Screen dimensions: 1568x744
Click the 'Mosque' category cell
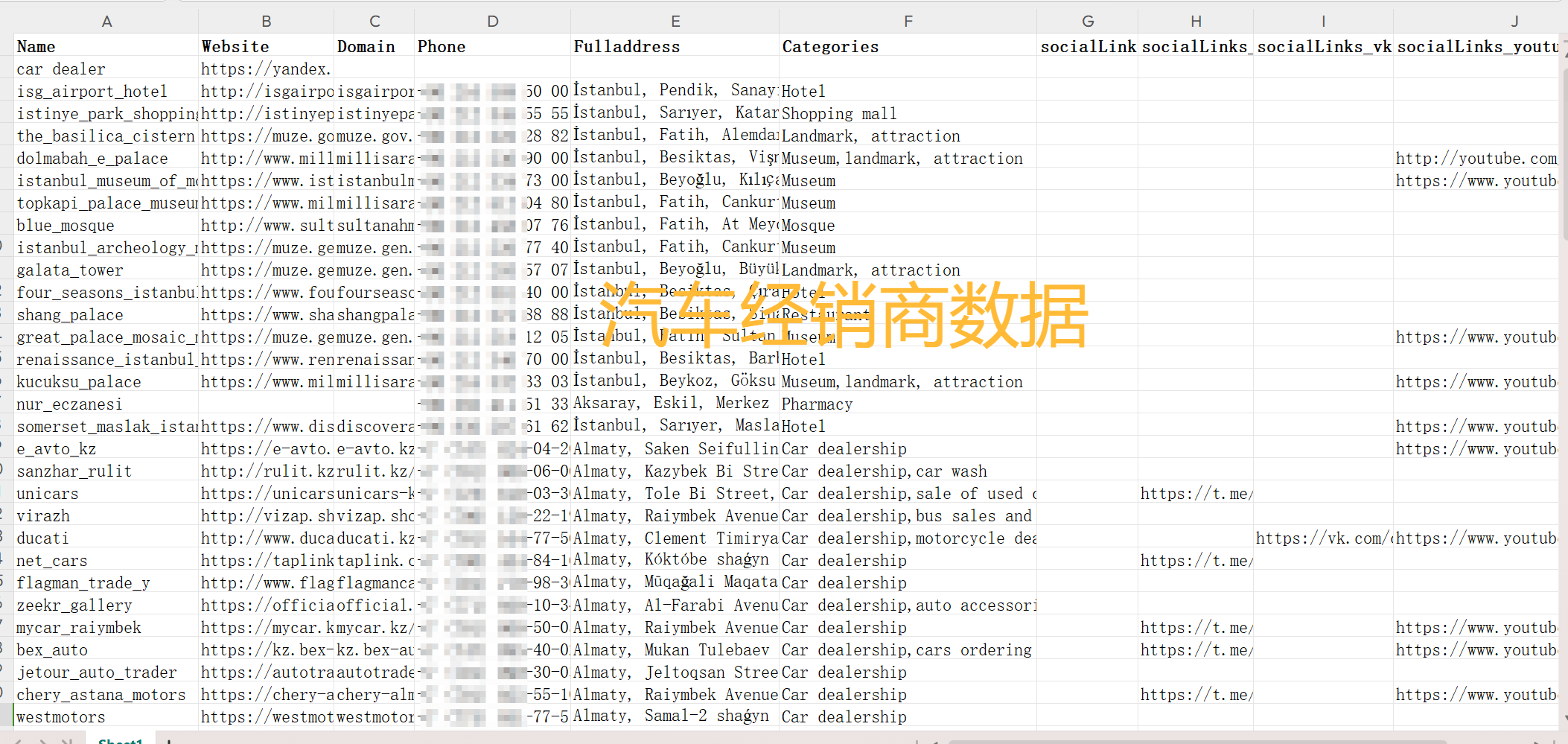coord(908,225)
